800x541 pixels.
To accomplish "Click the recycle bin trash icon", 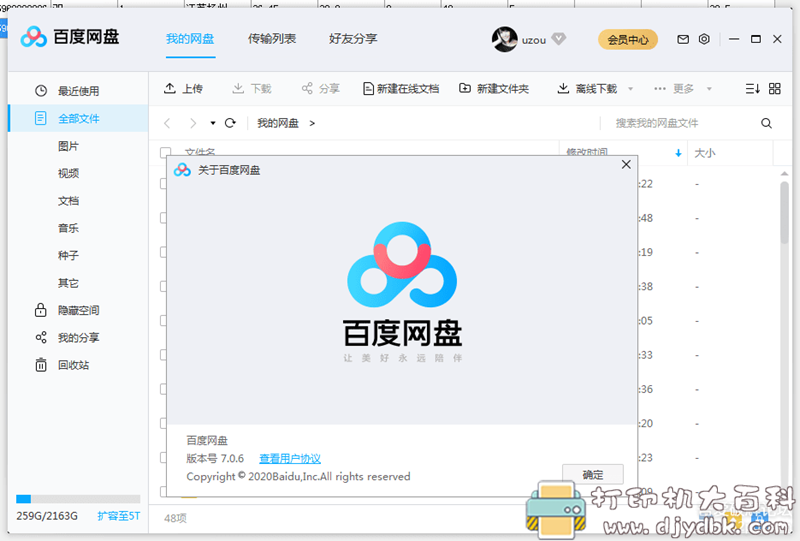I will [41, 365].
